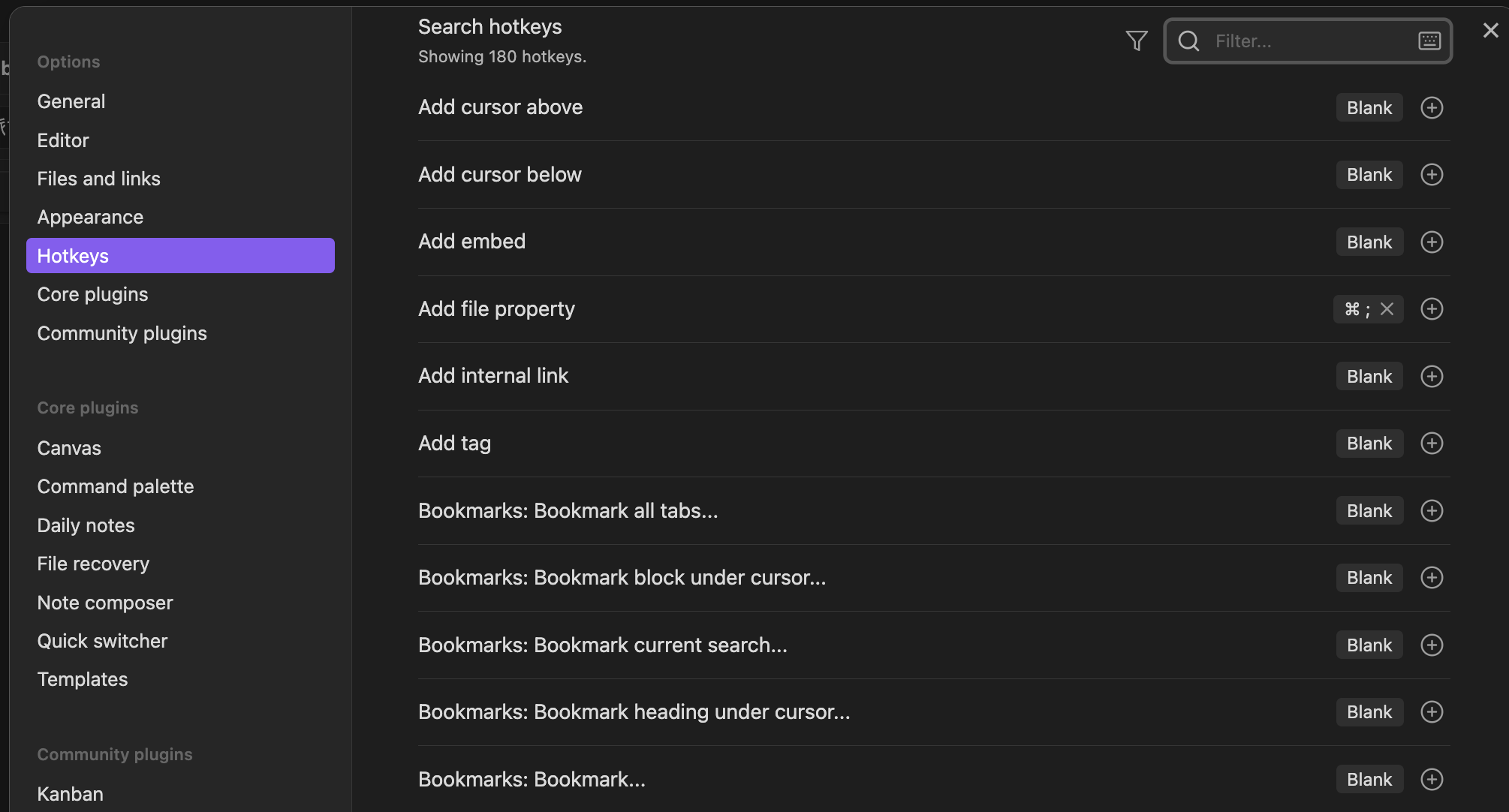Add another hotkey for Add file property
1509x812 pixels.
coord(1432,309)
